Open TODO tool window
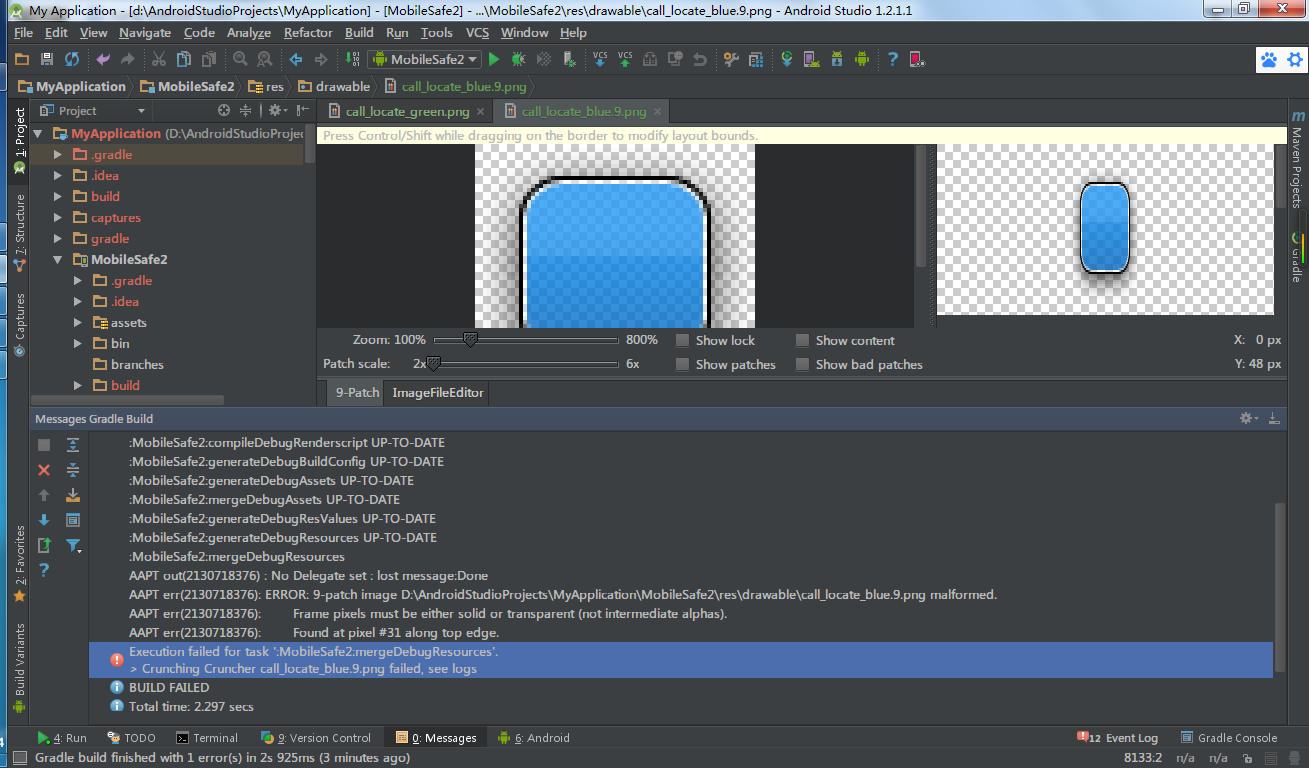 pyautogui.click(x=132, y=738)
